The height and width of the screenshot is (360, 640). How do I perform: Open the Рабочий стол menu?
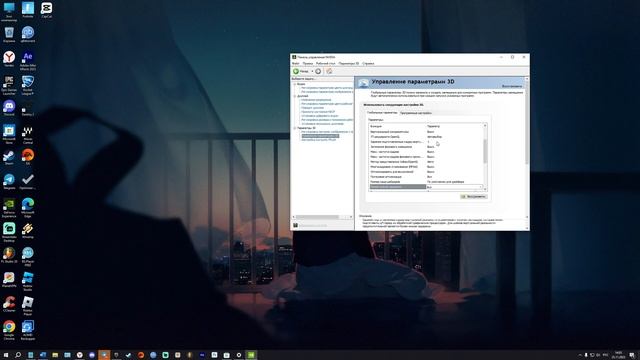325,64
